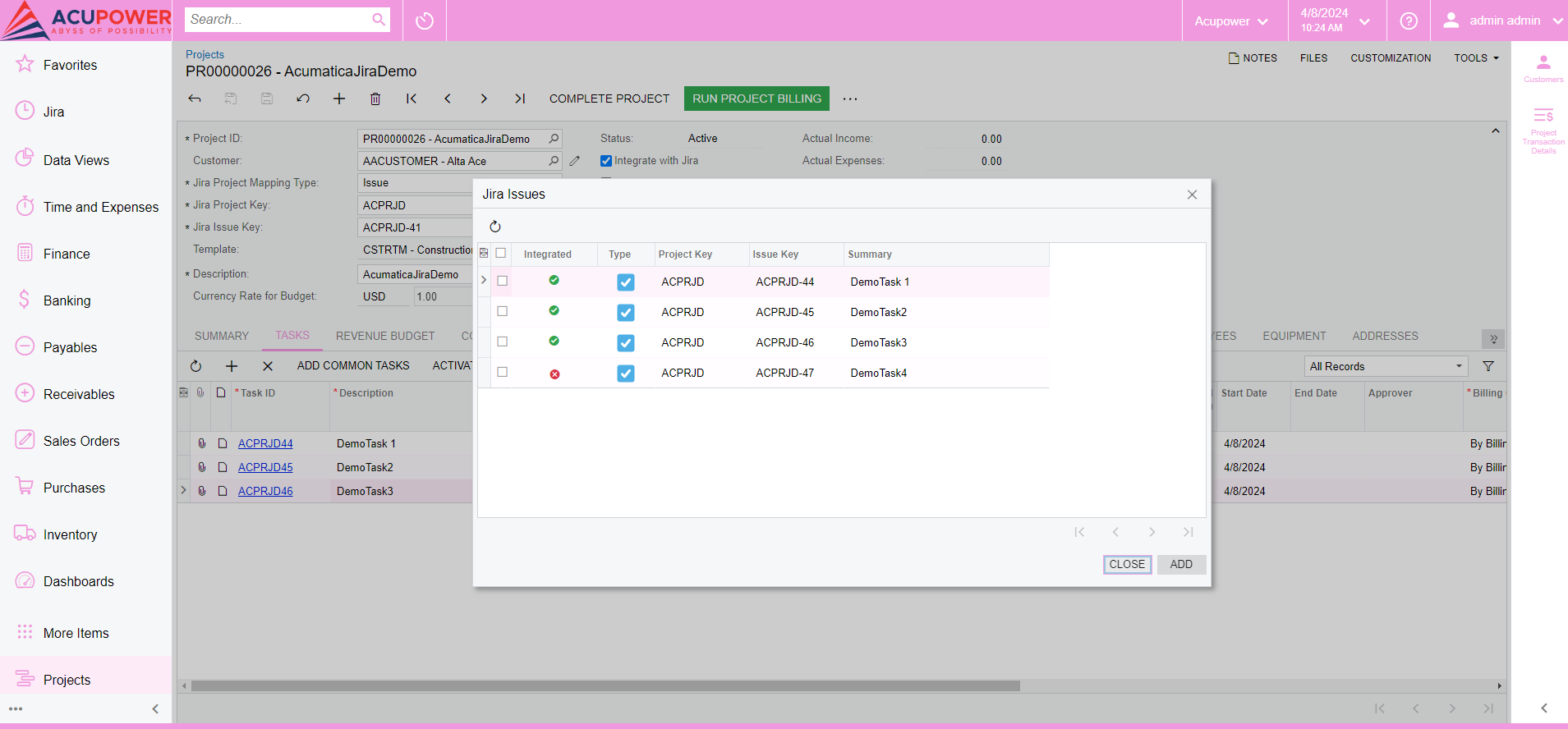Screen dimensions: 1568x729
Task: Open the Files menu
Action: point(1313,57)
